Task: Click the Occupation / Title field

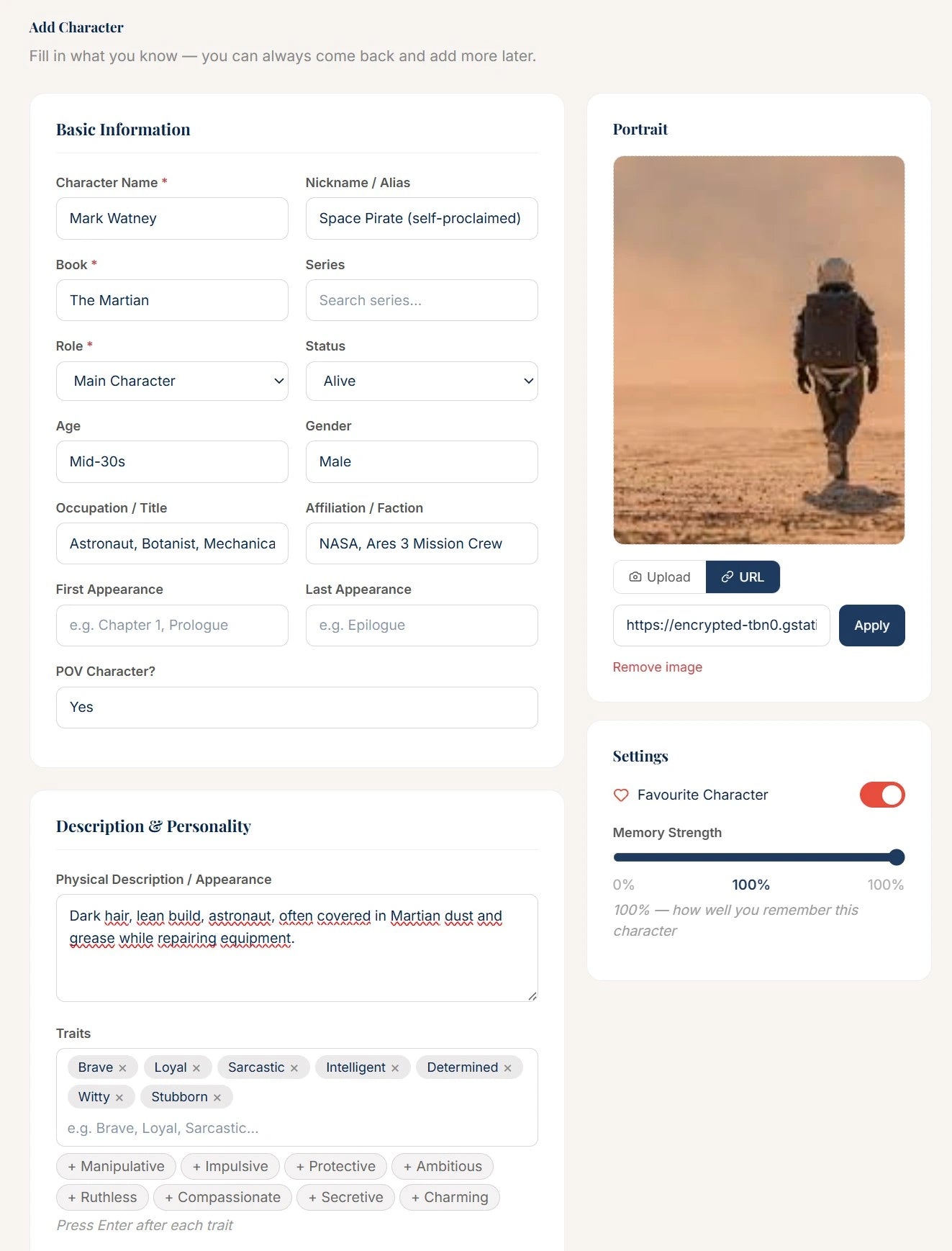Action: point(172,543)
